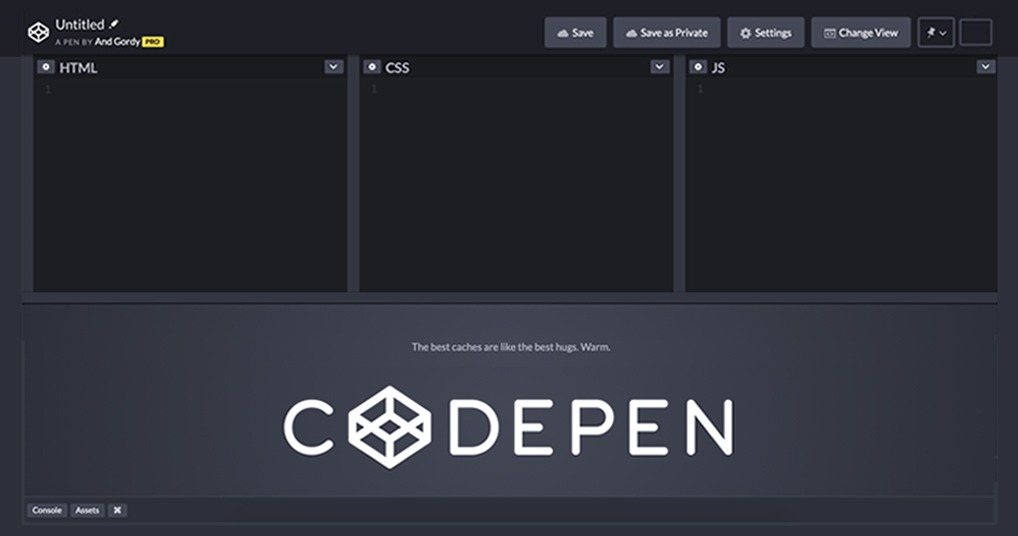Click the CSS panel title
This screenshot has height=536, width=1018.
[397, 67]
